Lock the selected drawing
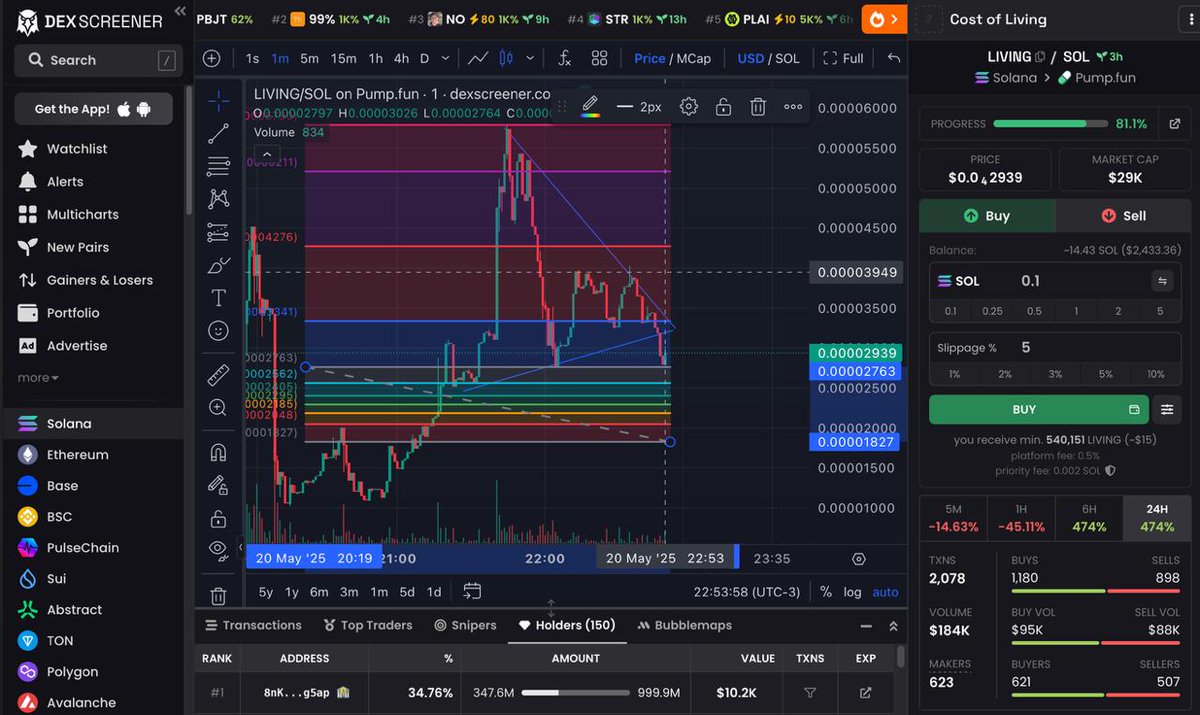1200x715 pixels. point(723,106)
